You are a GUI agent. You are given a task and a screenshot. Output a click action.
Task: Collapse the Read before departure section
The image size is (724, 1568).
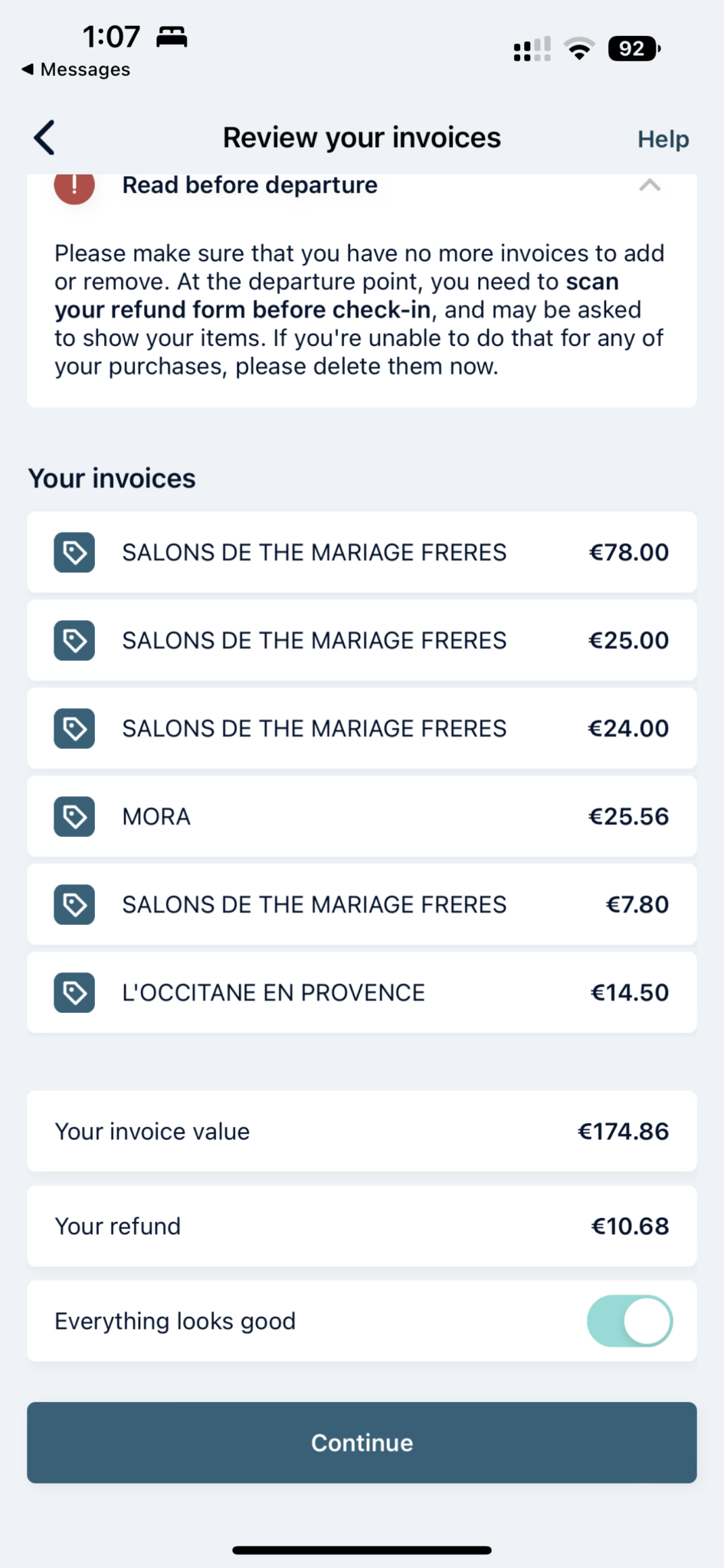click(x=650, y=185)
